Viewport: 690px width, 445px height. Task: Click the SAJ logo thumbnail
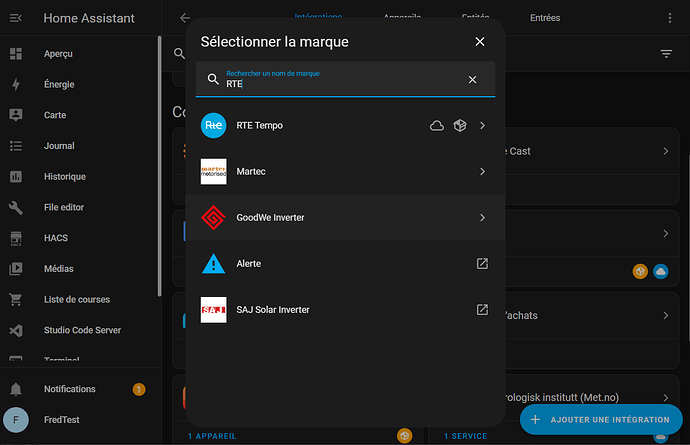coord(213,310)
